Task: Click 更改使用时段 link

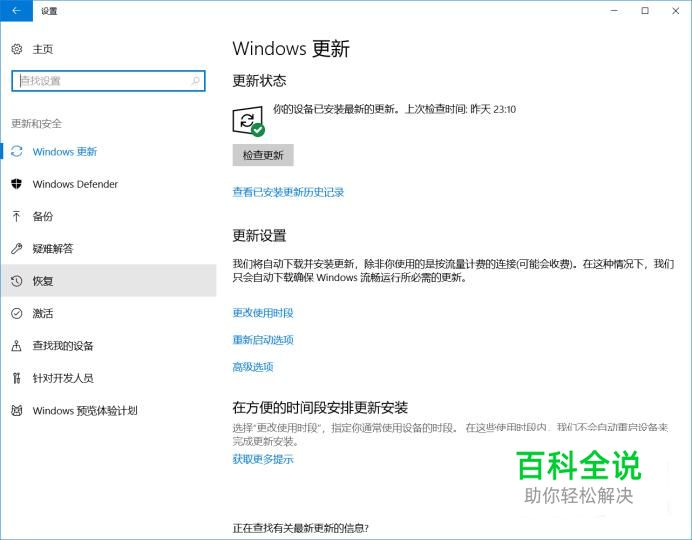Action: 263,313
